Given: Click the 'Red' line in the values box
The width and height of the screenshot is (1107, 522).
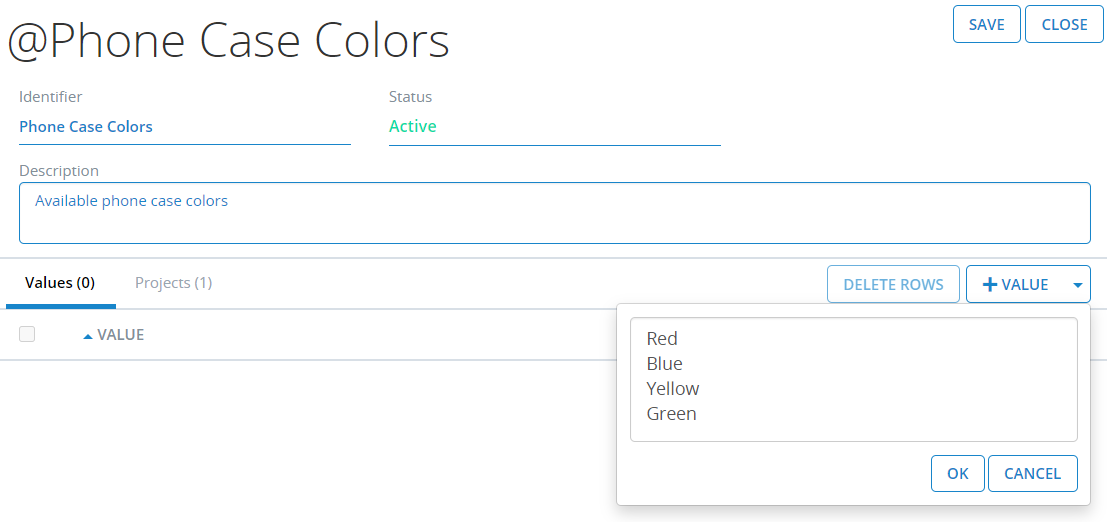Looking at the screenshot, I should pyautogui.click(x=662, y=339).
